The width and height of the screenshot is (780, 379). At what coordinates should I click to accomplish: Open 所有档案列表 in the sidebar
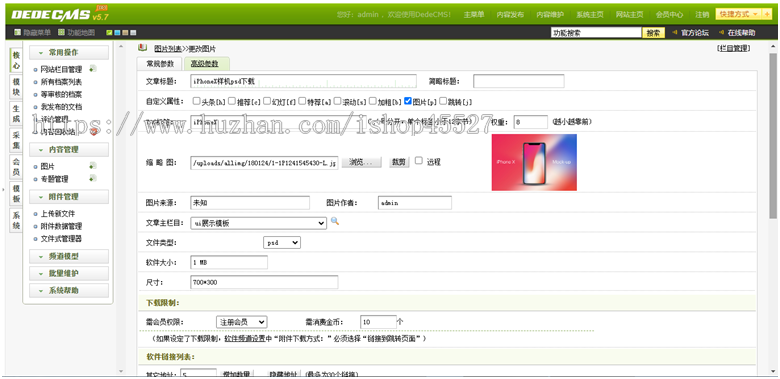coord(61,82)
